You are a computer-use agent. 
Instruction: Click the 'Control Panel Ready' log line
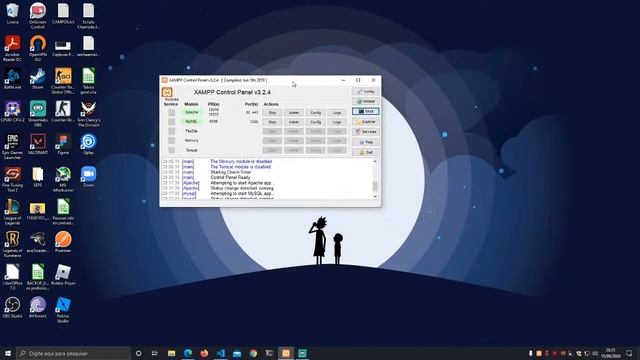click(x=230, y=178)
